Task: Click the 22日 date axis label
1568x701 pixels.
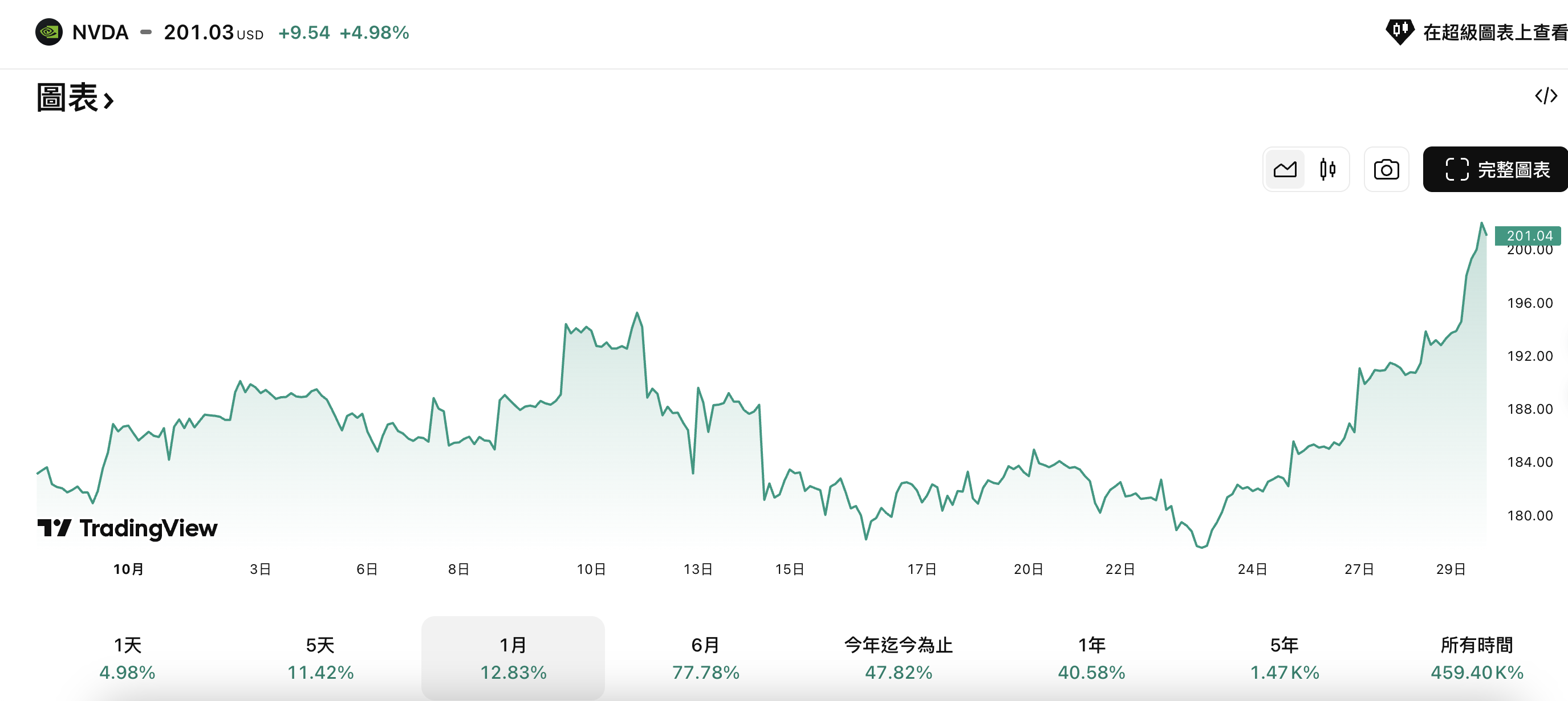Action: (1120, 569)
